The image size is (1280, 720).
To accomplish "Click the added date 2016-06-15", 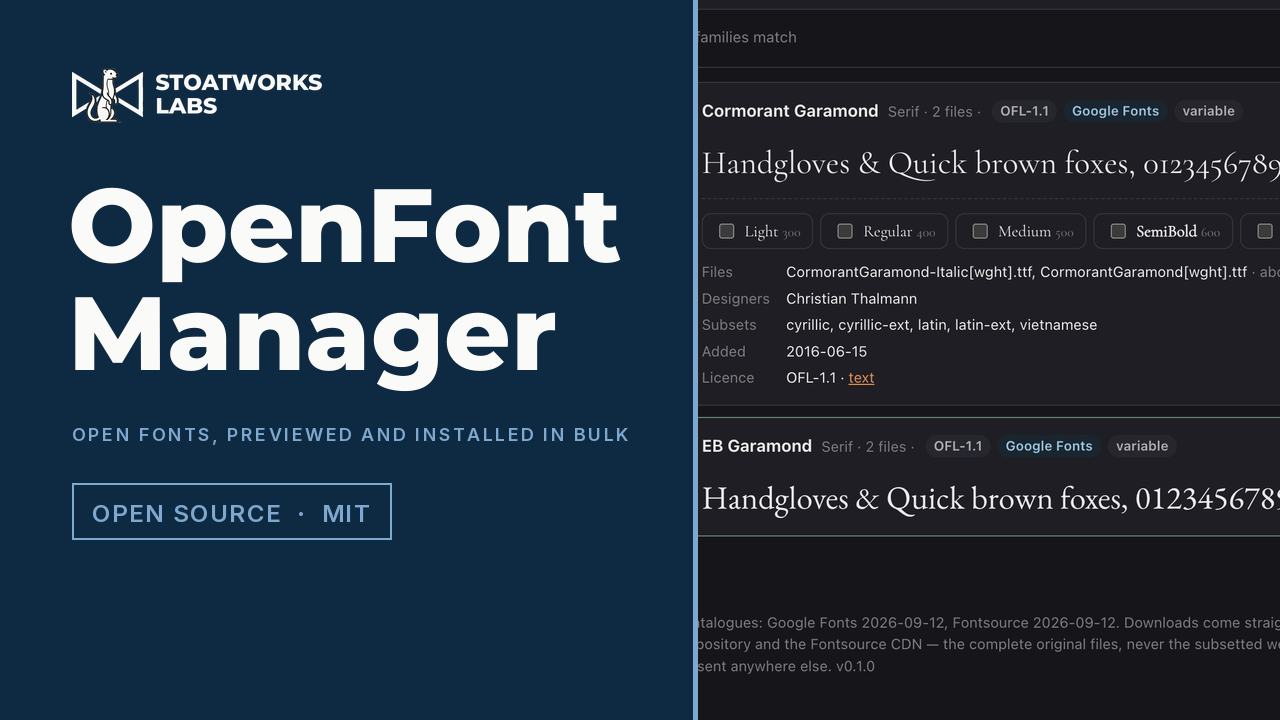I will pyautogui.click(x=826, y=352).
